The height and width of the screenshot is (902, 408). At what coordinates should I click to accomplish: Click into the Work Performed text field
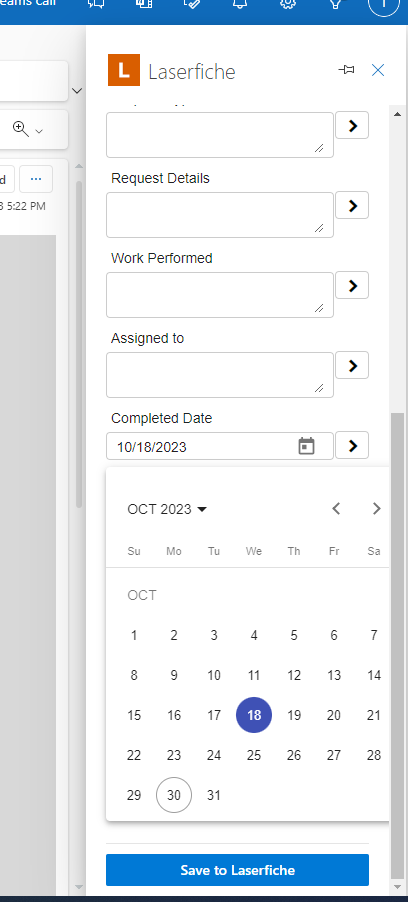tap(220, 295)
